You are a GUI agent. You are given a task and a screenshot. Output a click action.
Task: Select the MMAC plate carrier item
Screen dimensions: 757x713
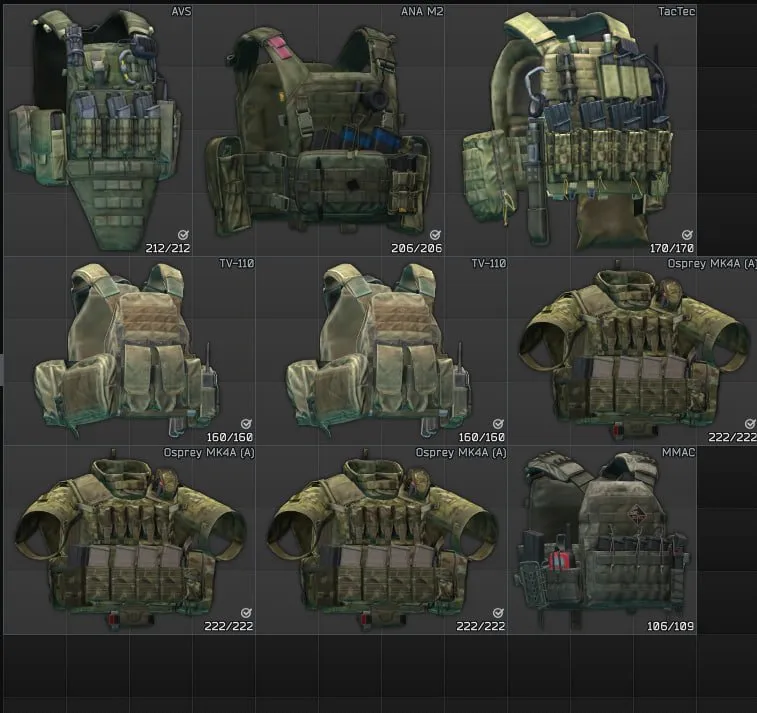602,540
